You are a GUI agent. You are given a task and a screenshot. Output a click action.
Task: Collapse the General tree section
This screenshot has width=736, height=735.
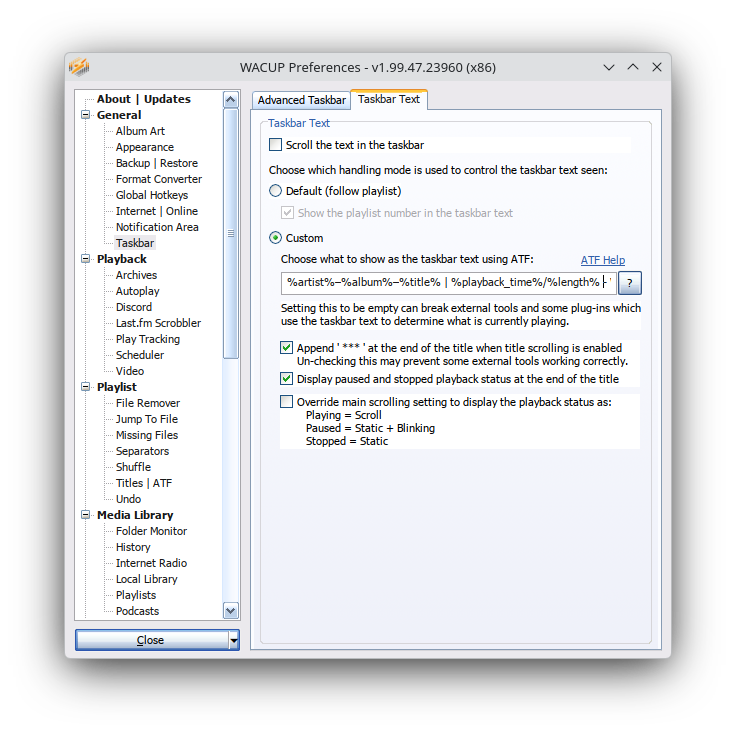[86, 115]
